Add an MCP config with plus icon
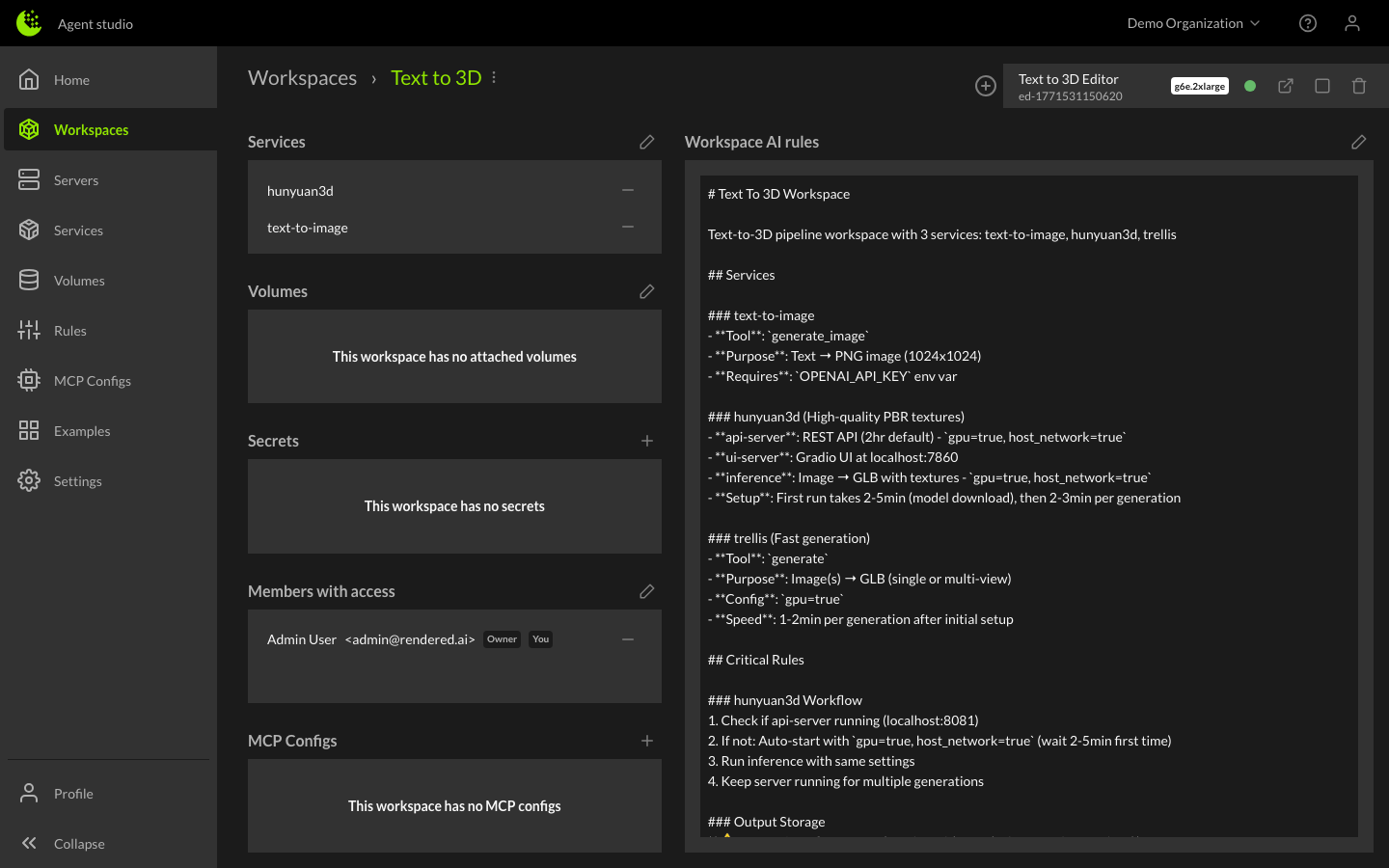 646,741
